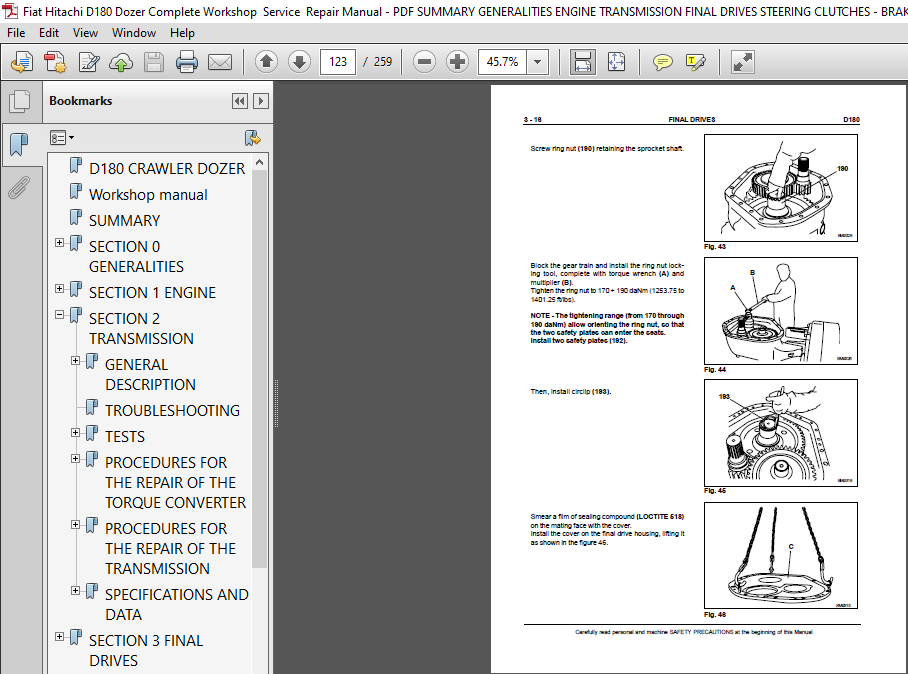This screenshot has width=908, height=674.
Task: Expand the SECTION 1 ENGINE bookmark
Action: pyautogui.click(x=59, y=288)
